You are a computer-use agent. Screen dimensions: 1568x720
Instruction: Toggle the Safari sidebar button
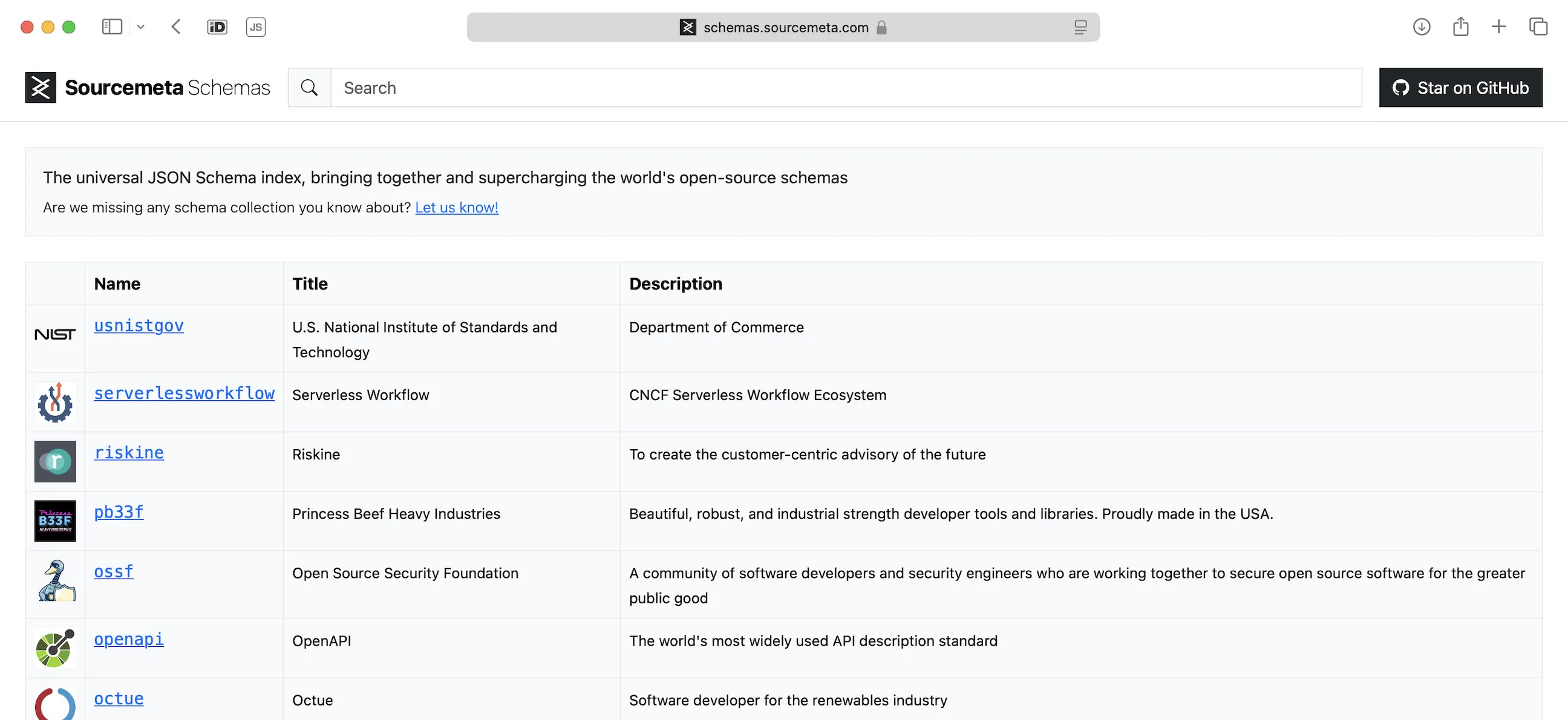click(112, 27)
